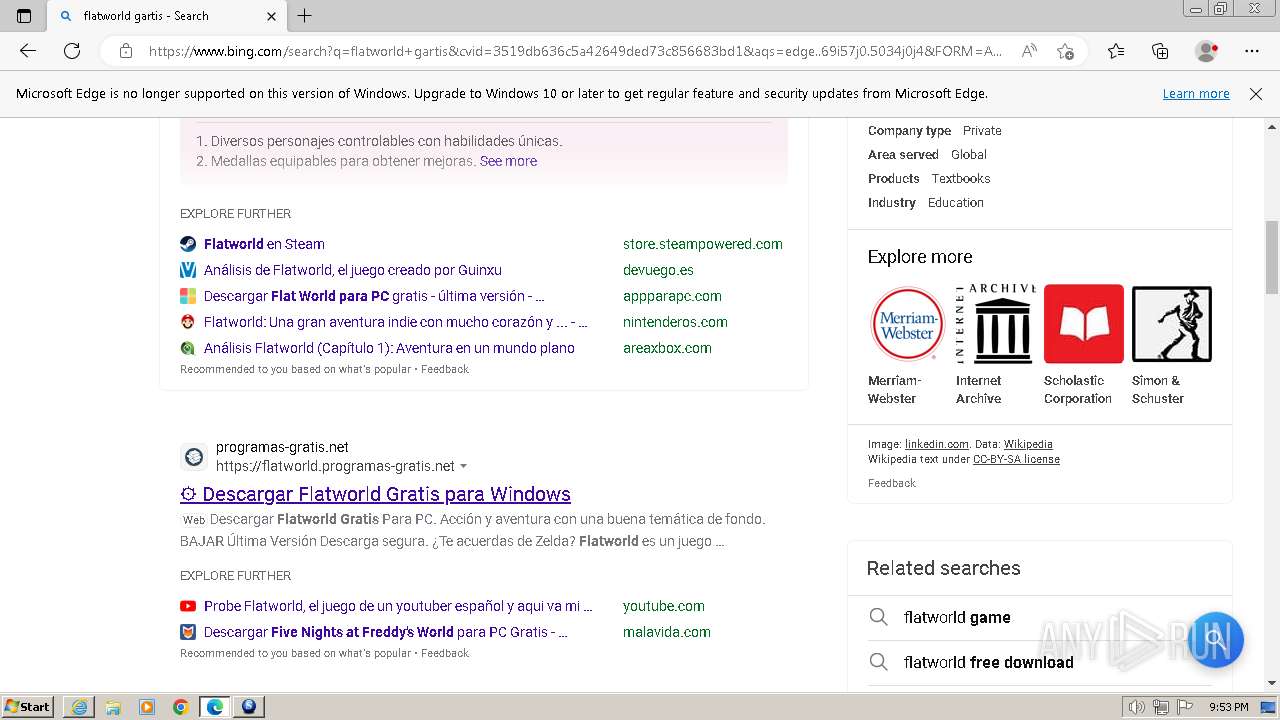Image resolution: width=1280 pixels, height=720 pixels.
Task: Open the tab actions menu icon
Action: tap(24, 16)
